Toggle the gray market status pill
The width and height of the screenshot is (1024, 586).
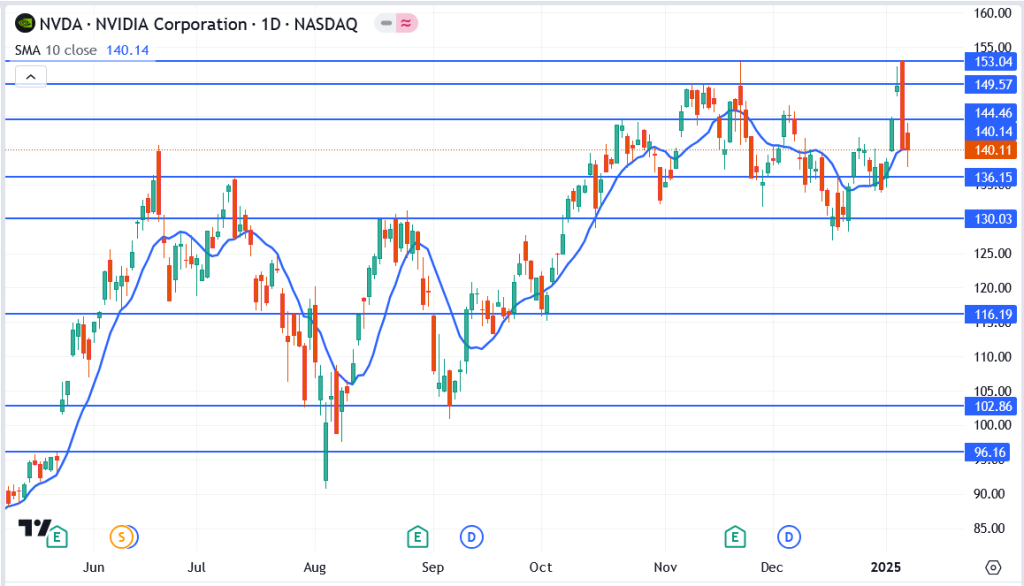tap(384, 24)
